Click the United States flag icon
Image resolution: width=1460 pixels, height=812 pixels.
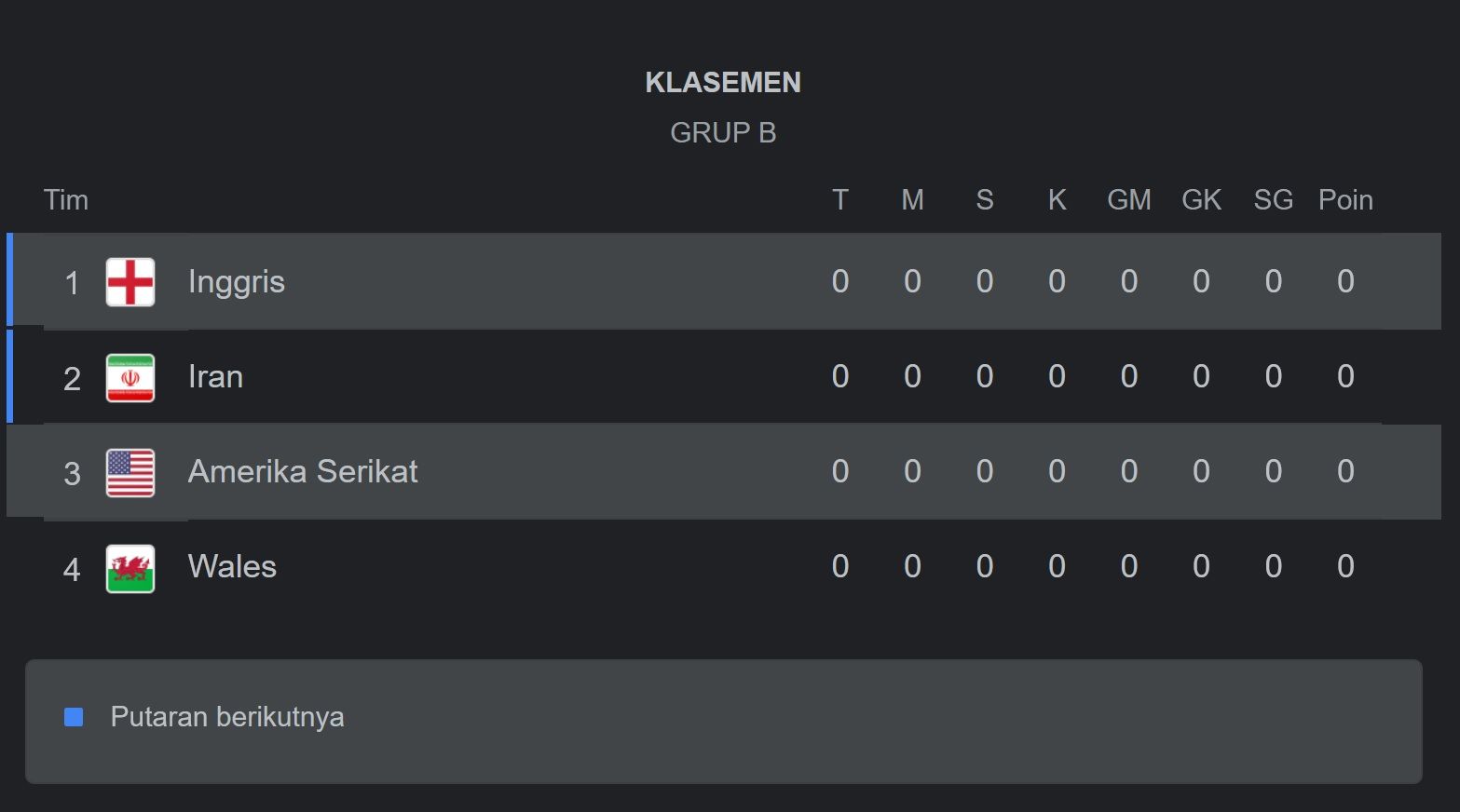click(130, 473)
